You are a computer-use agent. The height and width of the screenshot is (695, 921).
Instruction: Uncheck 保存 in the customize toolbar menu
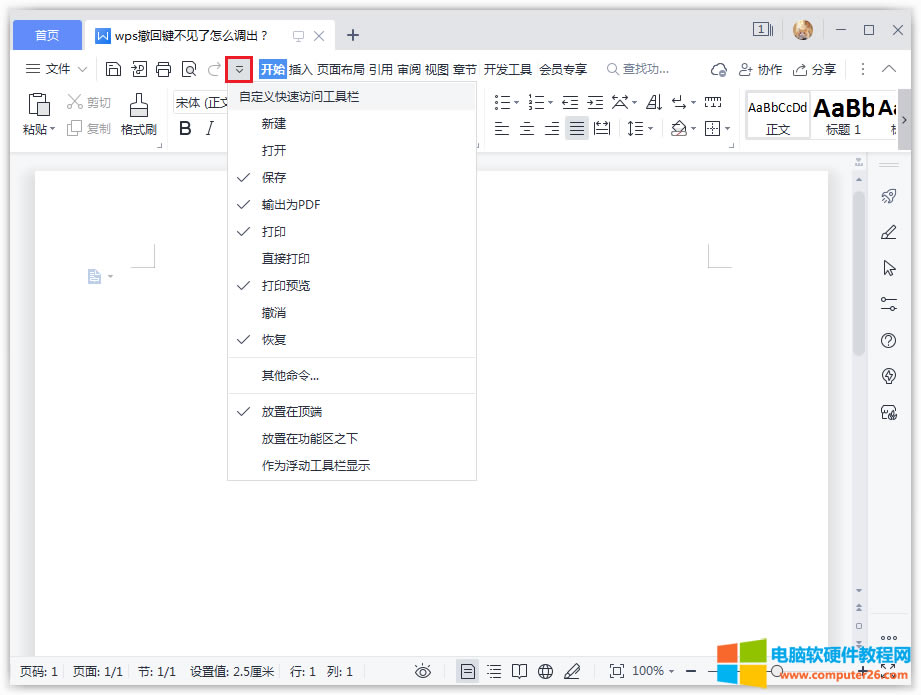(x=274, y=178)
